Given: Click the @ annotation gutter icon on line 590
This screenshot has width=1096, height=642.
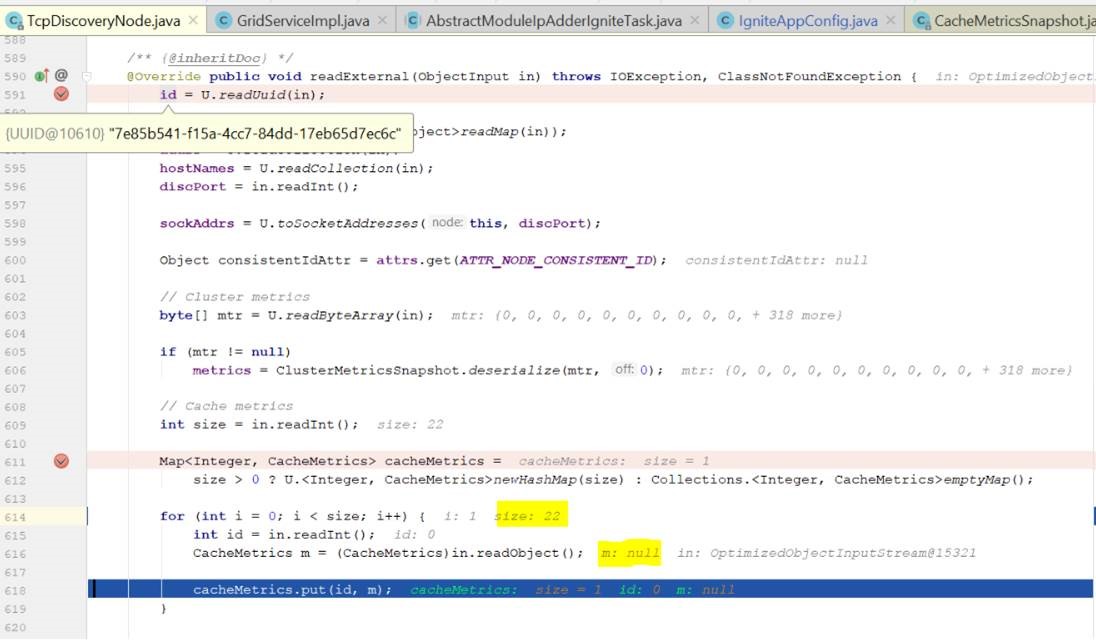Looking at the screenshot, I should [x=62, y=75].
